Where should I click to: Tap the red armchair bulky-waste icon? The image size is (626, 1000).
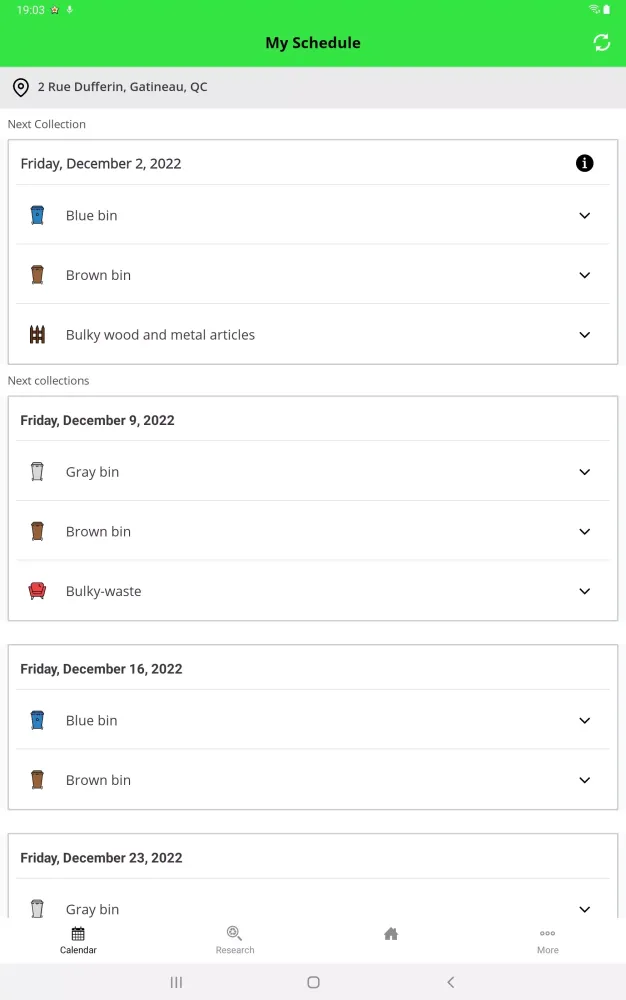tap(37, 591)
